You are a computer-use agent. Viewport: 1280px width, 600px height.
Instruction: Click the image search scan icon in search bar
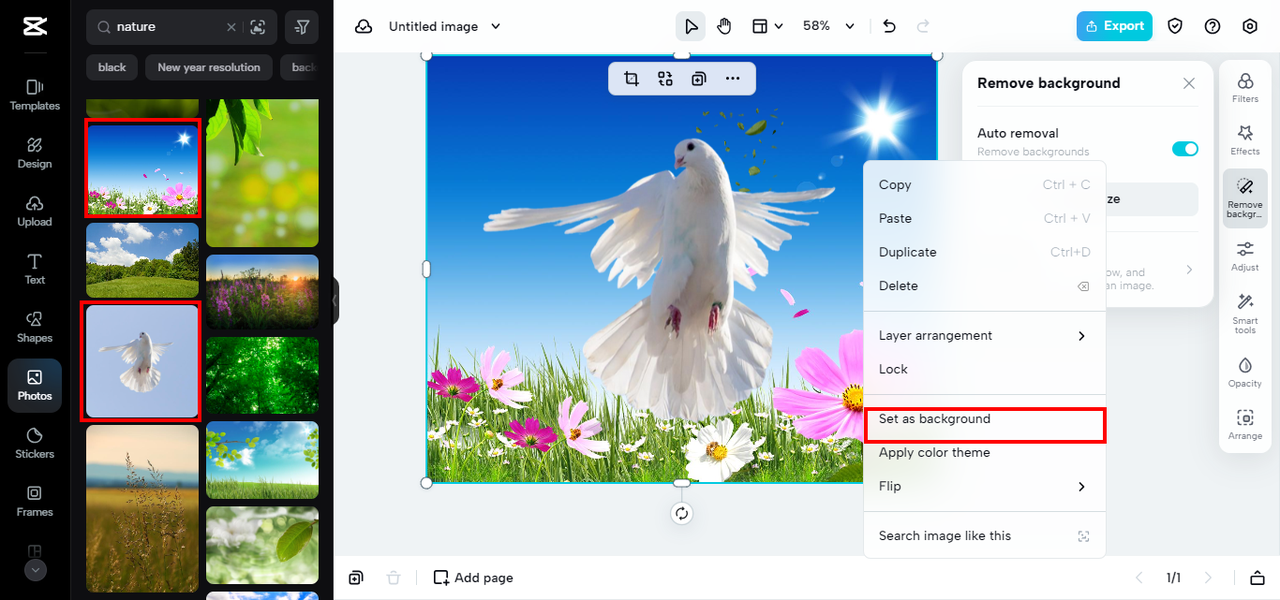pyautogui.click(x=258, y=27)
